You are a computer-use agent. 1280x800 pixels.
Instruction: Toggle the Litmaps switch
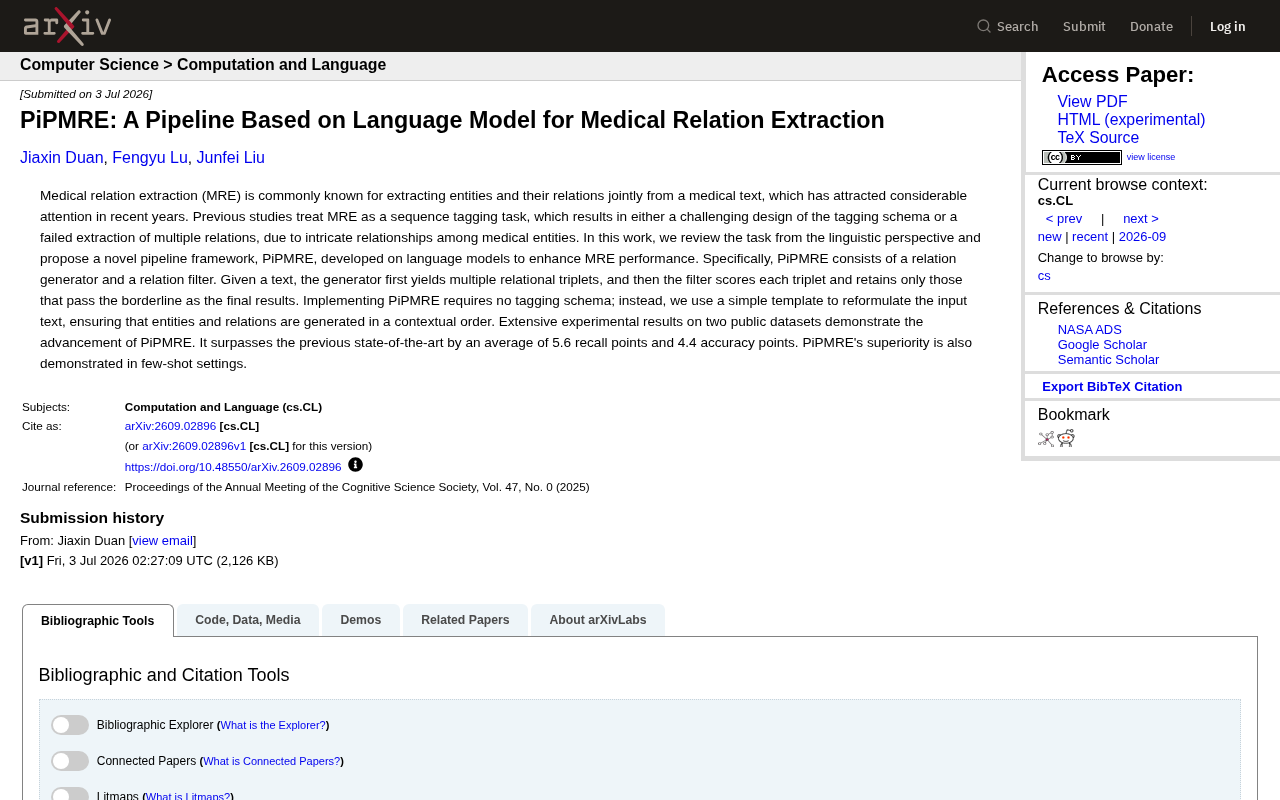tap(70, 794)
